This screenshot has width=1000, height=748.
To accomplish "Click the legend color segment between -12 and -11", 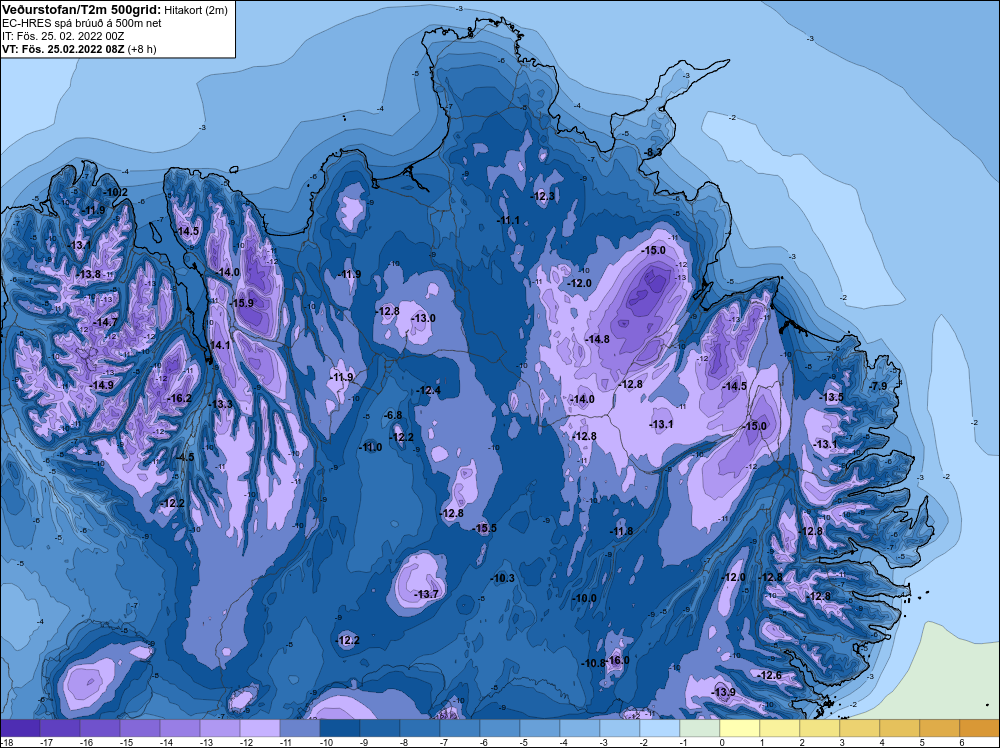I will pos(260,728).
